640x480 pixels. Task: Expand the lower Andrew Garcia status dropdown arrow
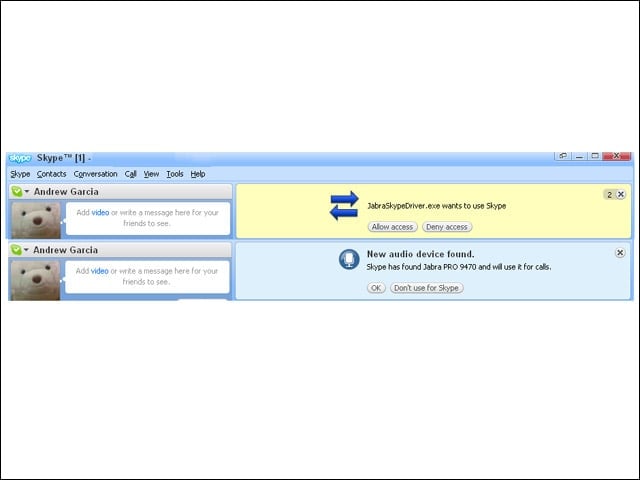click(26, 249)
